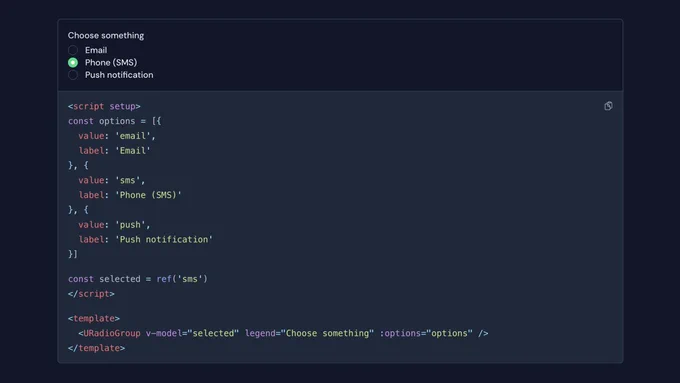This screenshot has width=680, height=383.
Task: Copy the code block with clipboard icon
Action: tap(608, 106)
